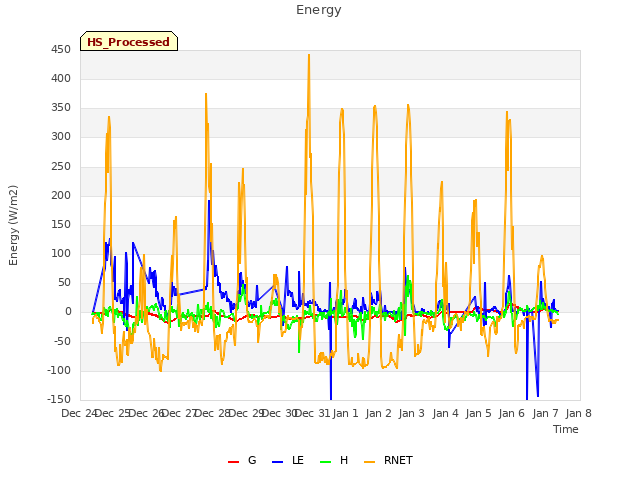The height and width of the screenshot is (480, 640).
Task: Click the LE peak near Dec 28
Action: click(209, 201)
